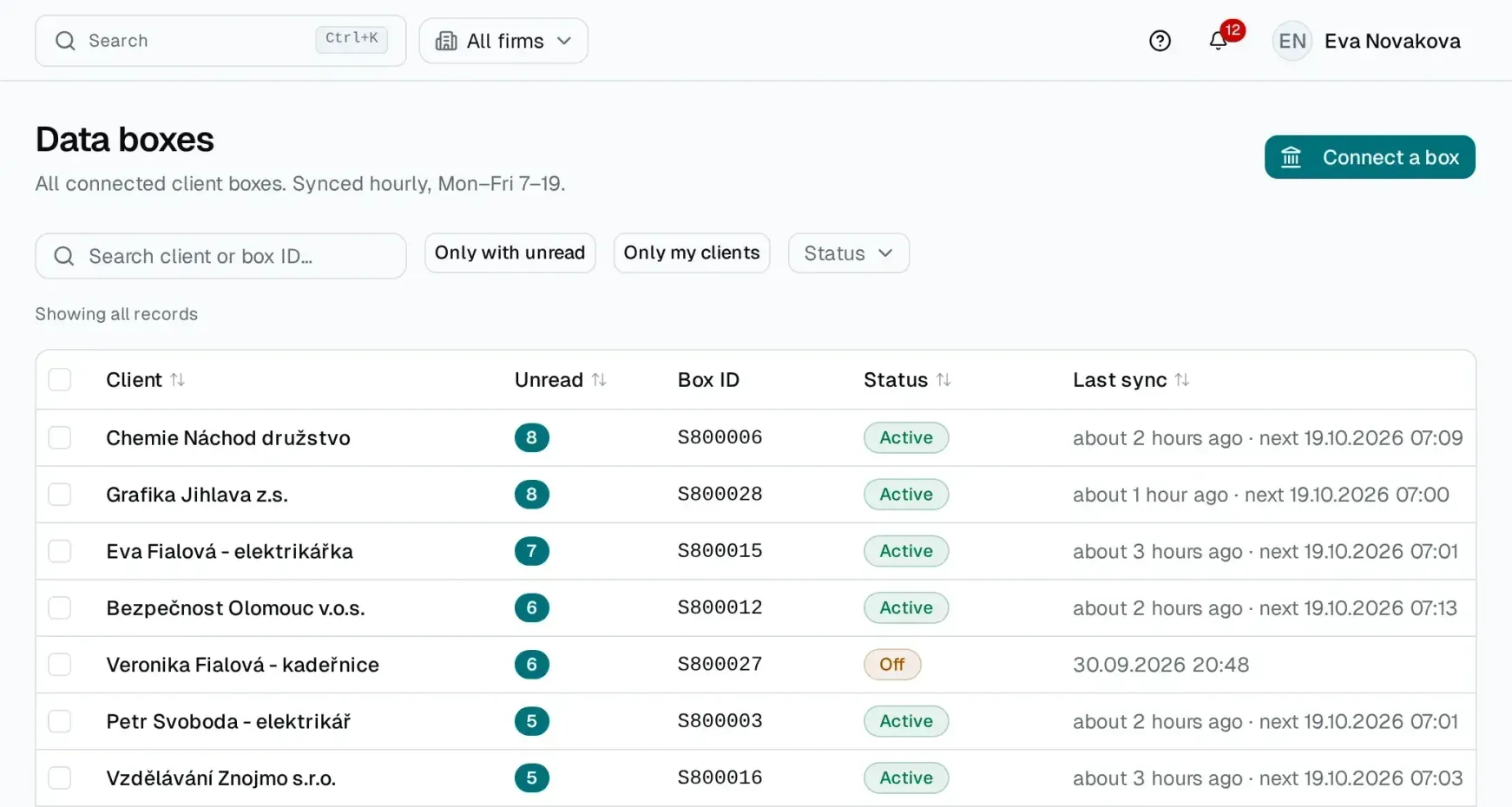
Task: Click the Box ID column header
Action: 708,380
